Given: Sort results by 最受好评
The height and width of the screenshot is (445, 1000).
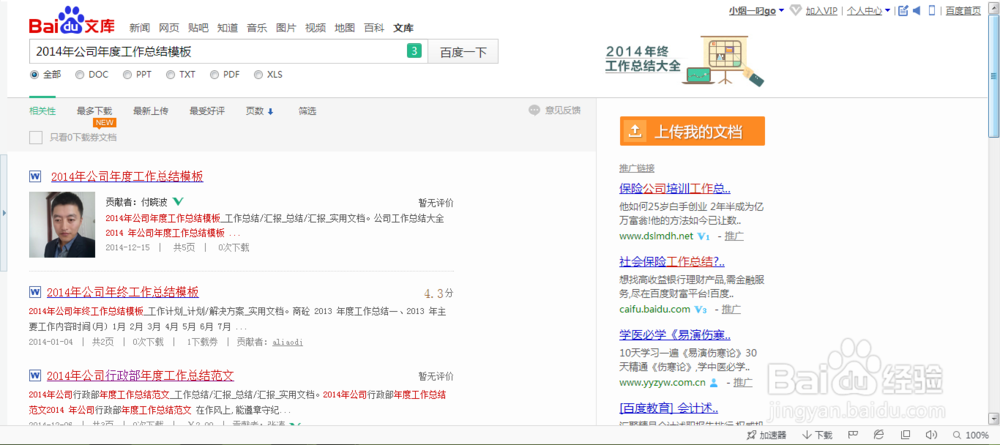Looking at the screenshot, I should [x=207, y=111].
